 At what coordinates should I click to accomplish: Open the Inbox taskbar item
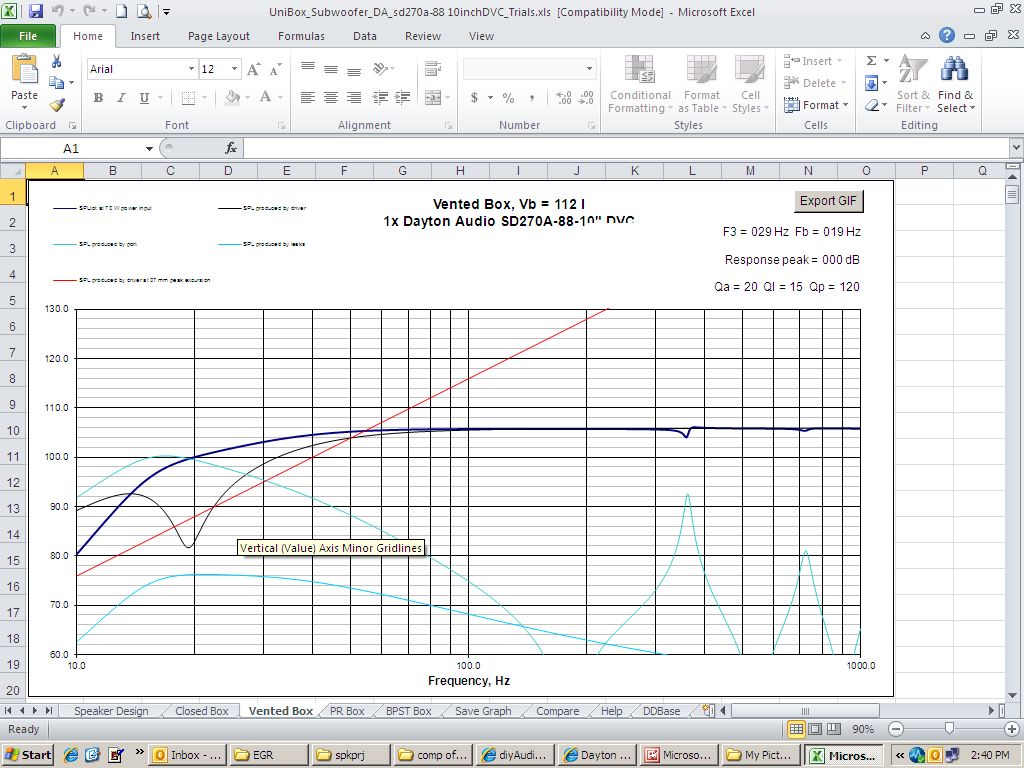(187, 756)
